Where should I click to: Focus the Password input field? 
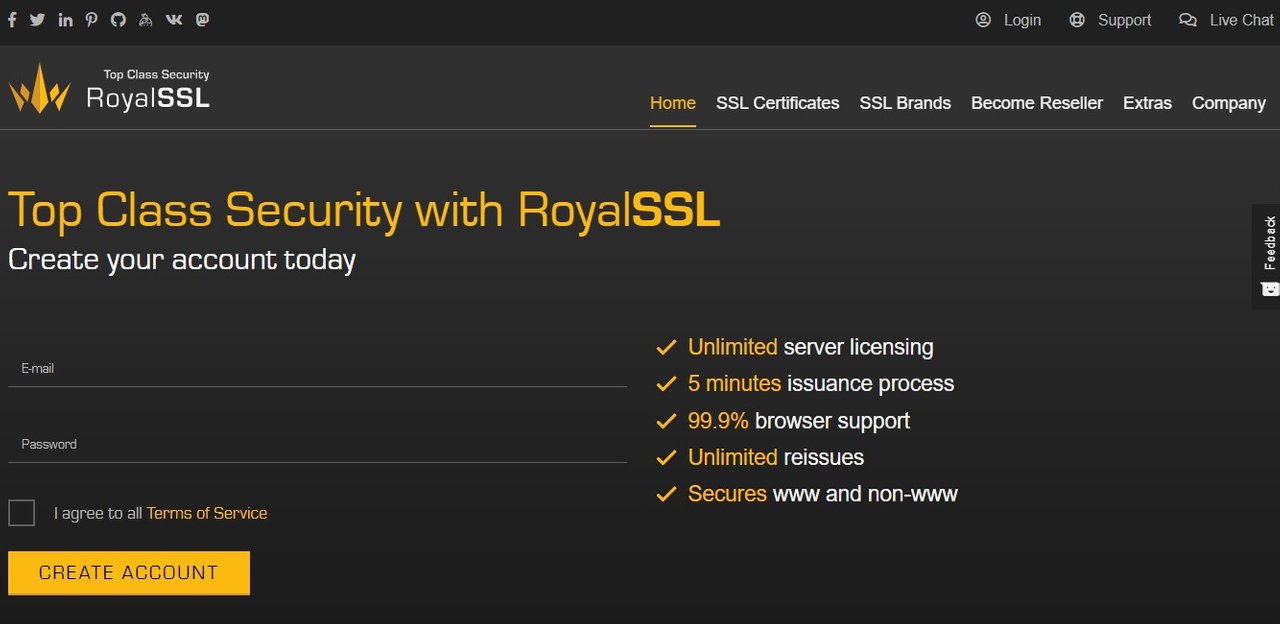[317, 445]
